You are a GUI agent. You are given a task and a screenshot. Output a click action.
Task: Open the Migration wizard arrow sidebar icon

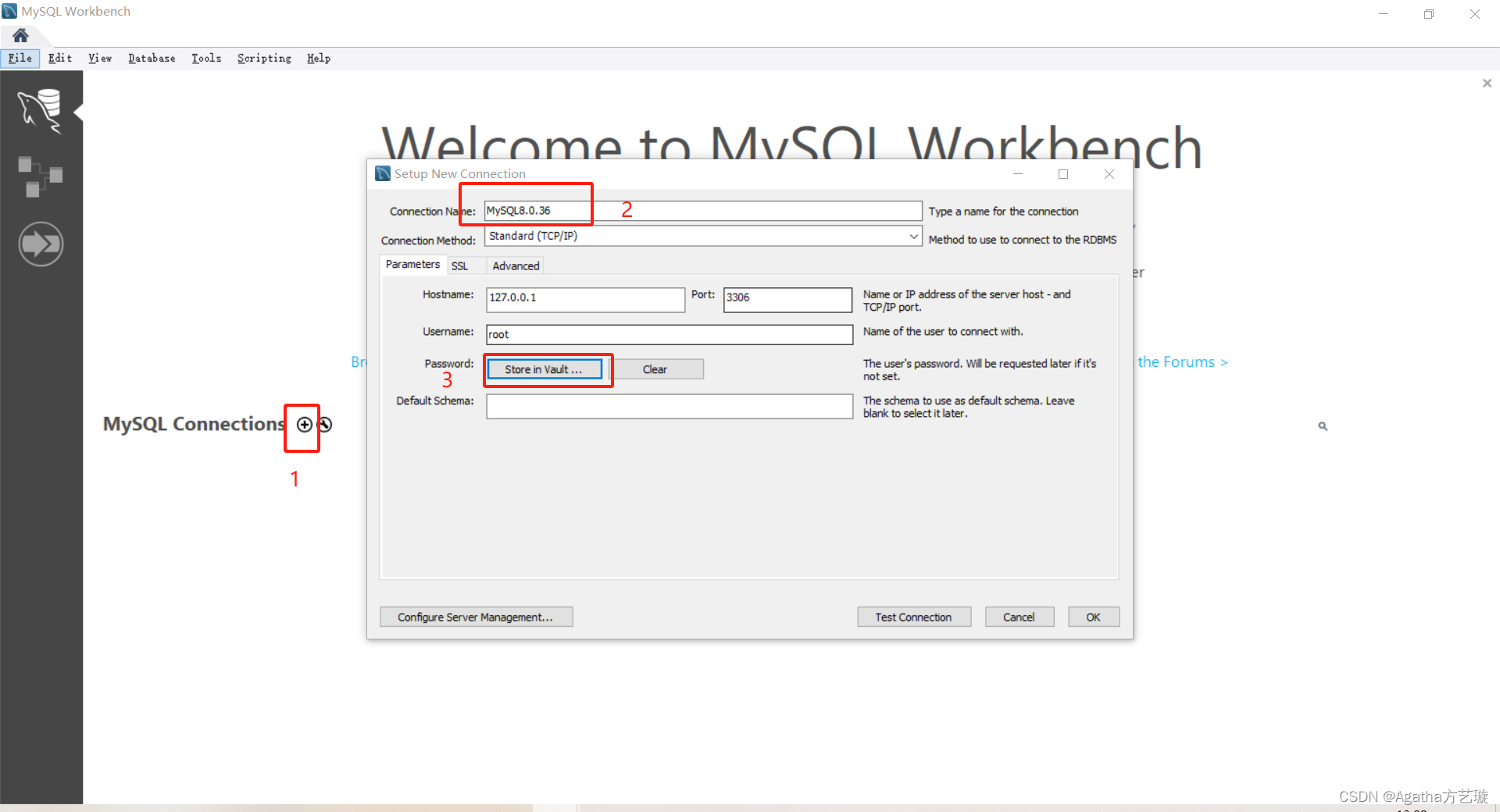pyautogui.click(x=41, y=244)
